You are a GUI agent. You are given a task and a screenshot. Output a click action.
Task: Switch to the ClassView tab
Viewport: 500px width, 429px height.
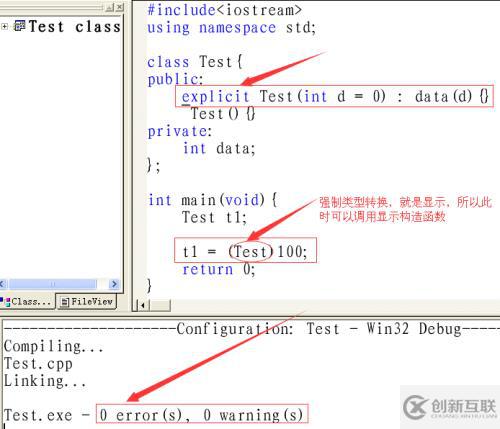[27, 302]
